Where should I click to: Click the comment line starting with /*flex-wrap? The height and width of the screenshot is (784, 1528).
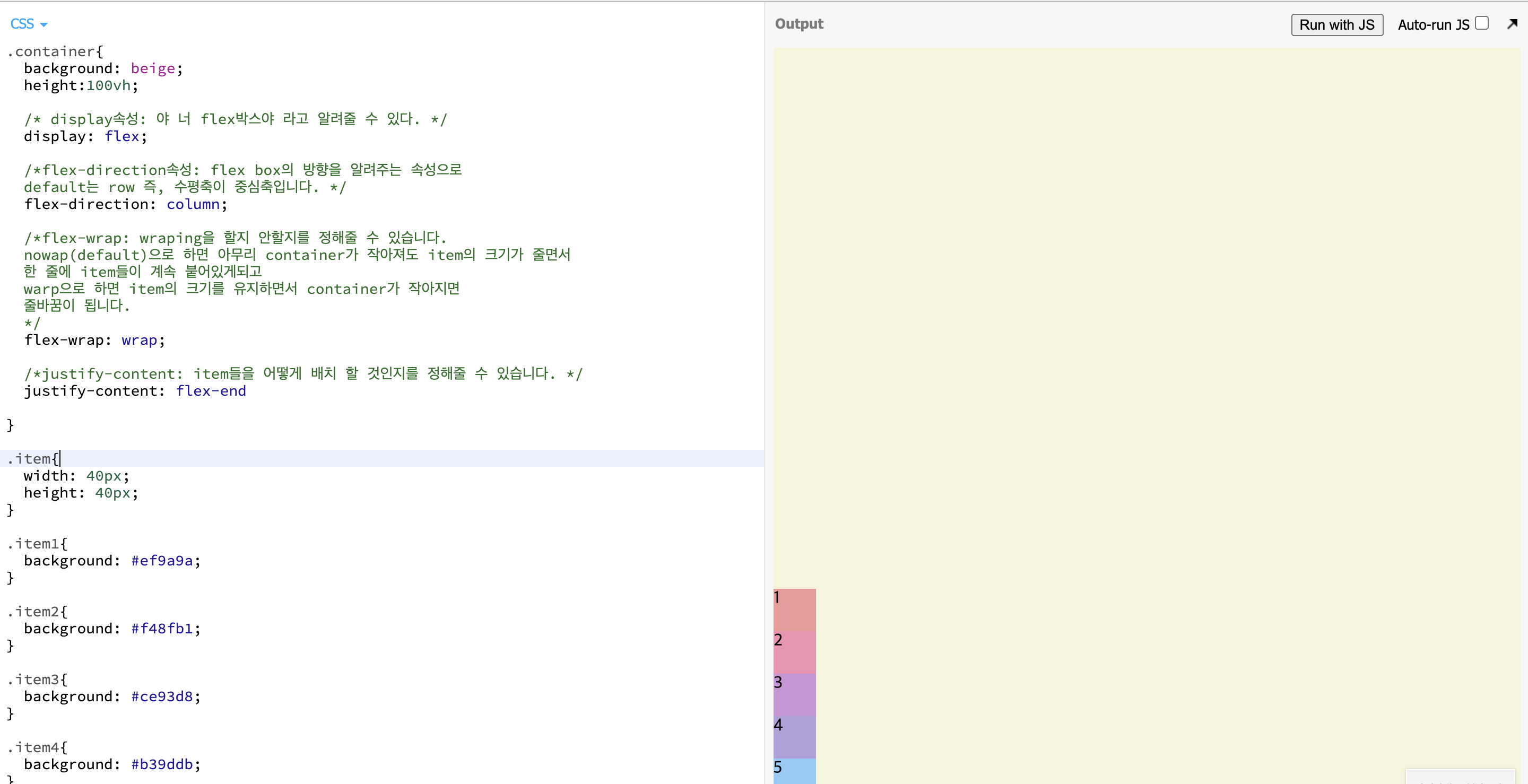[235, 238]
